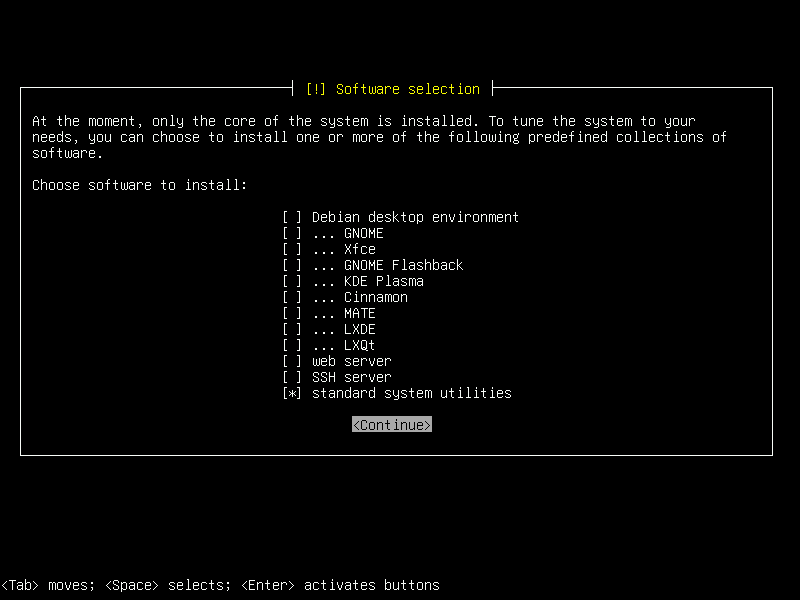
Task: Uncheck standard system utilities
Action: (x=290, y=393)
